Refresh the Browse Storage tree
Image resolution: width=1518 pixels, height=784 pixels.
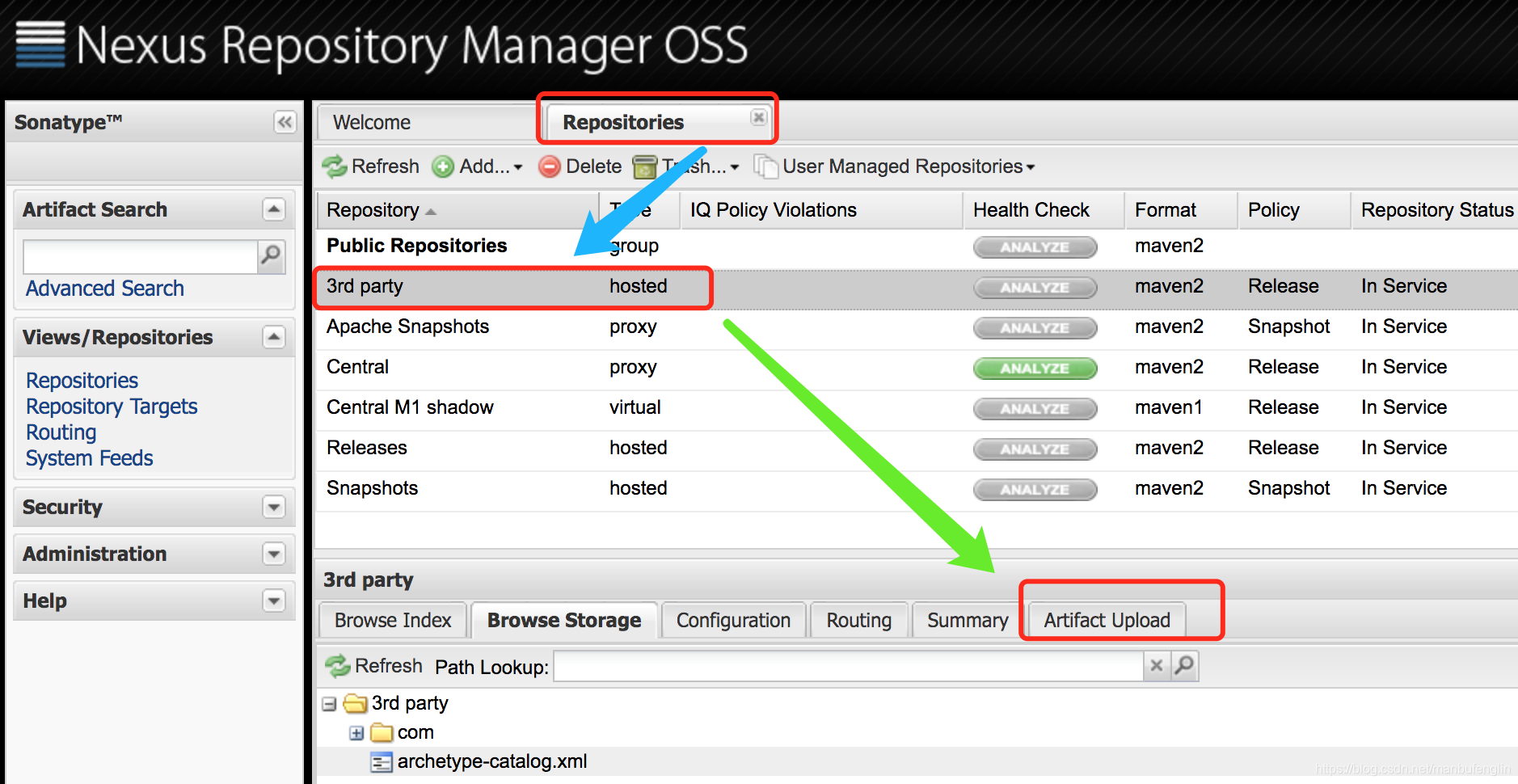point(373,666)
